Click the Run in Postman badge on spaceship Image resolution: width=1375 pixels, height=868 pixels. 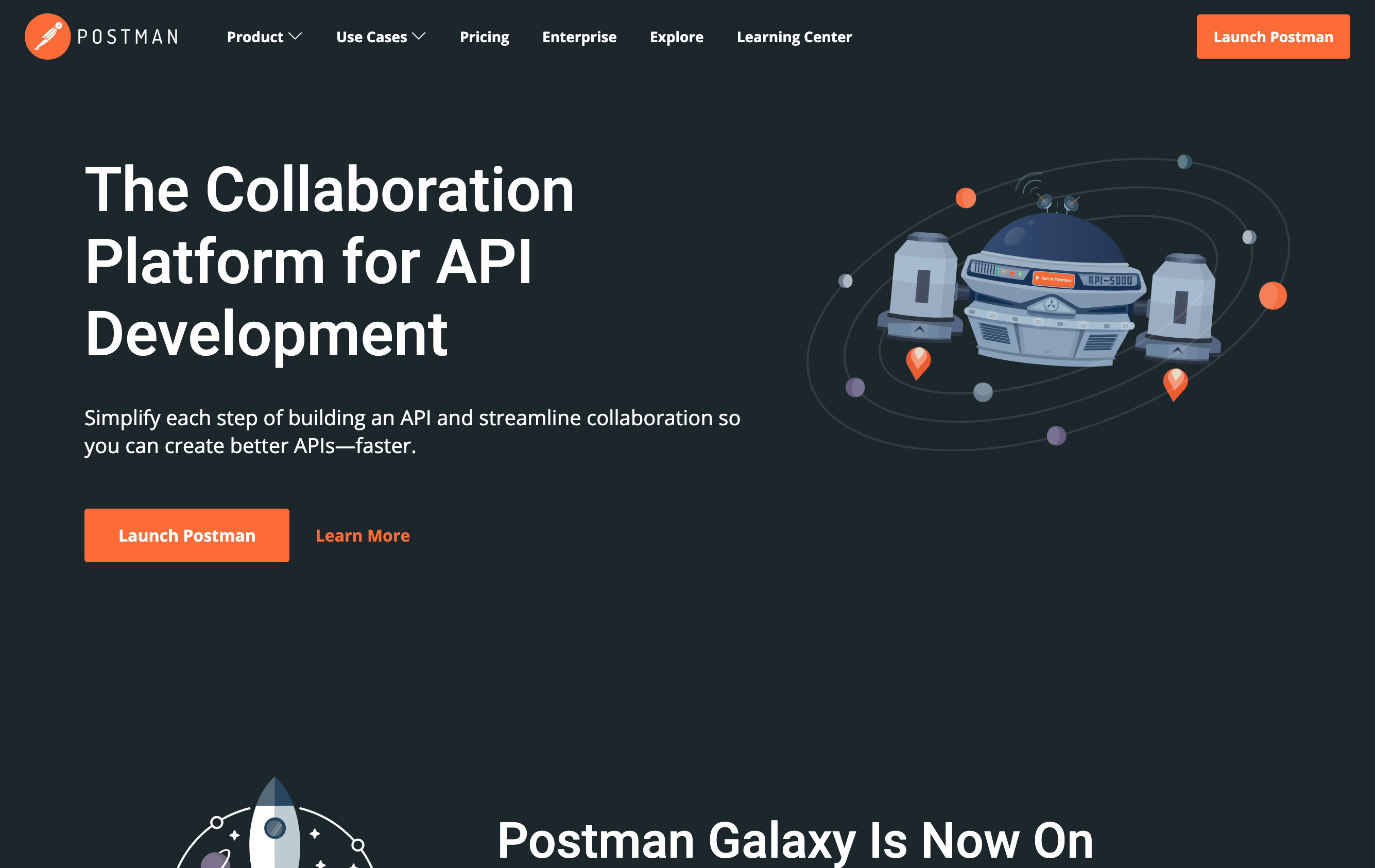pyautogui.click(x=1054, y=279)
